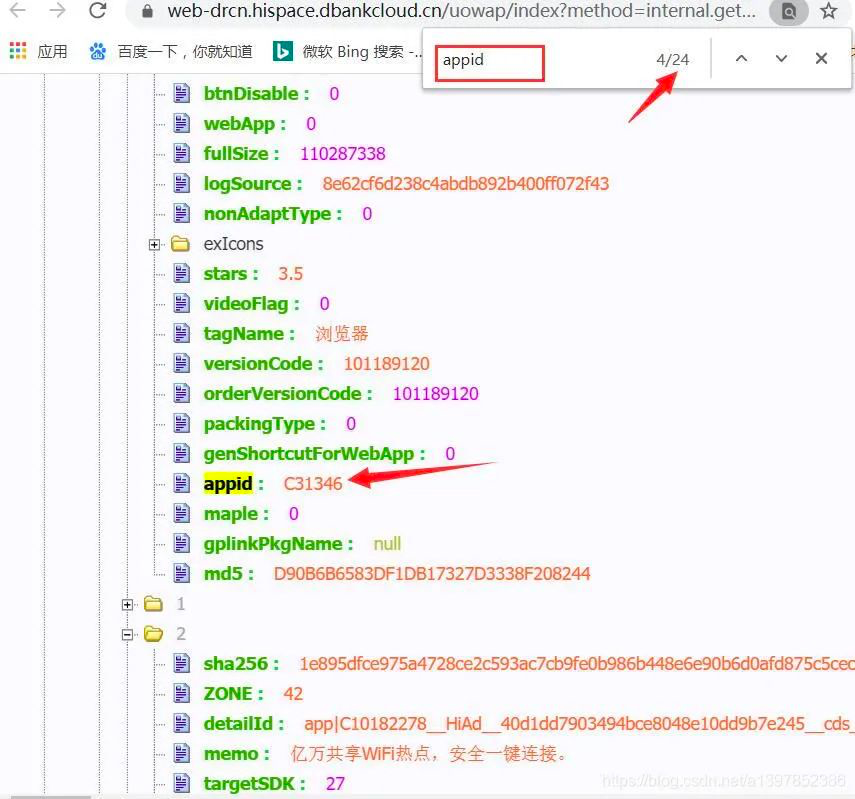Viewport: 855px width, 799px height.
Task: Expand the exIcons tree node
Action: pyautogui.click(x=153, y=243)
